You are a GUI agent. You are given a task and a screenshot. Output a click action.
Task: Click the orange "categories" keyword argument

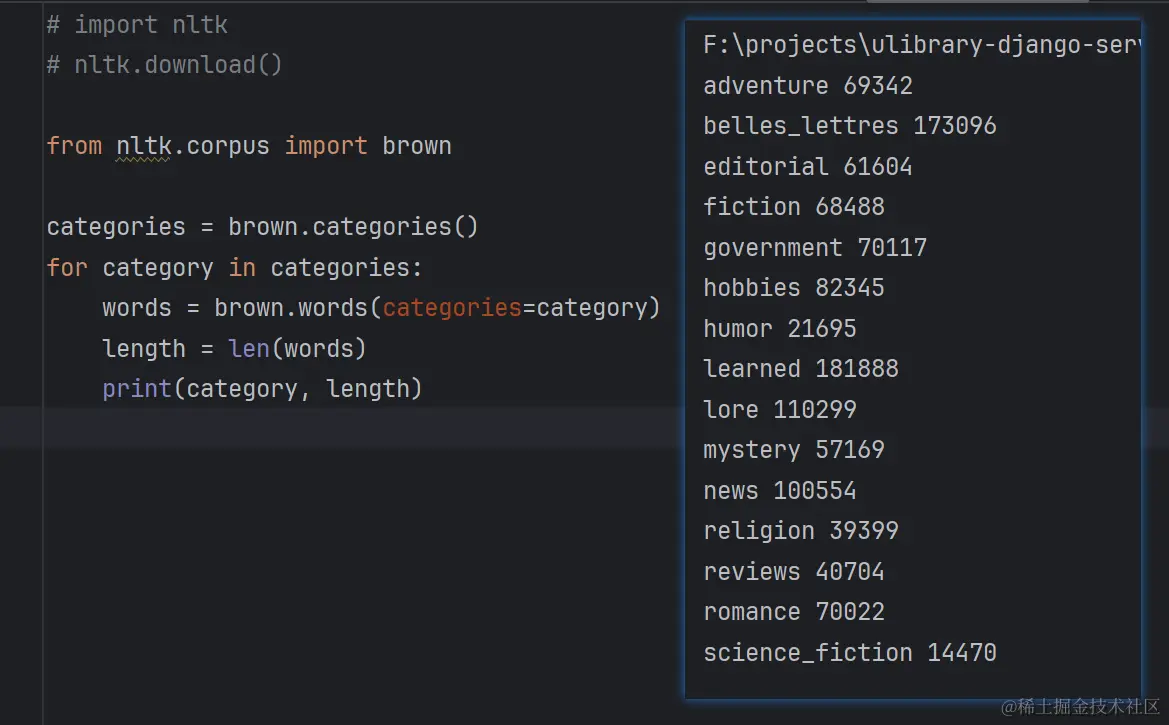point(452,308)
